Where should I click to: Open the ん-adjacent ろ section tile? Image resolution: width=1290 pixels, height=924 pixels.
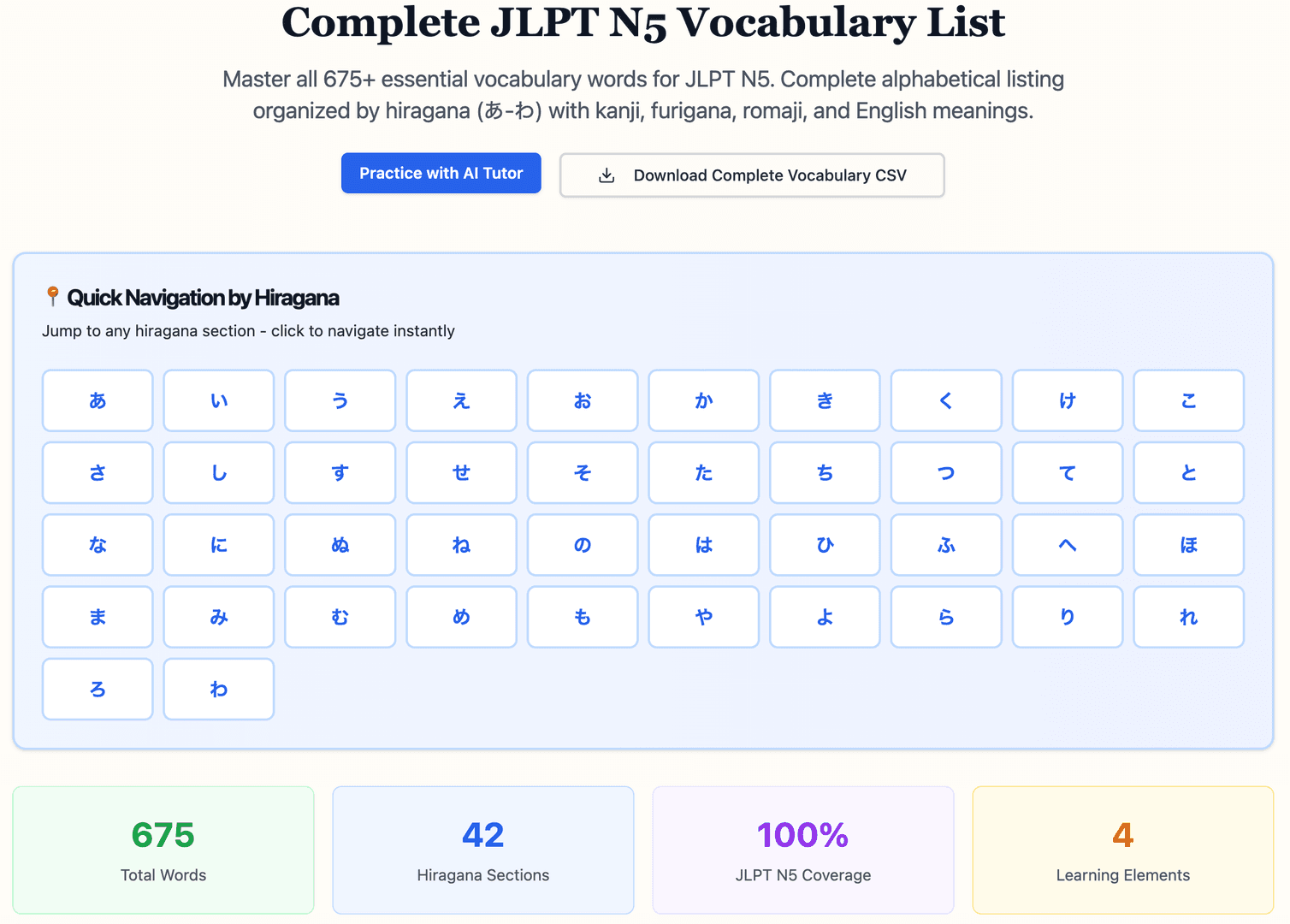(98, 688)
